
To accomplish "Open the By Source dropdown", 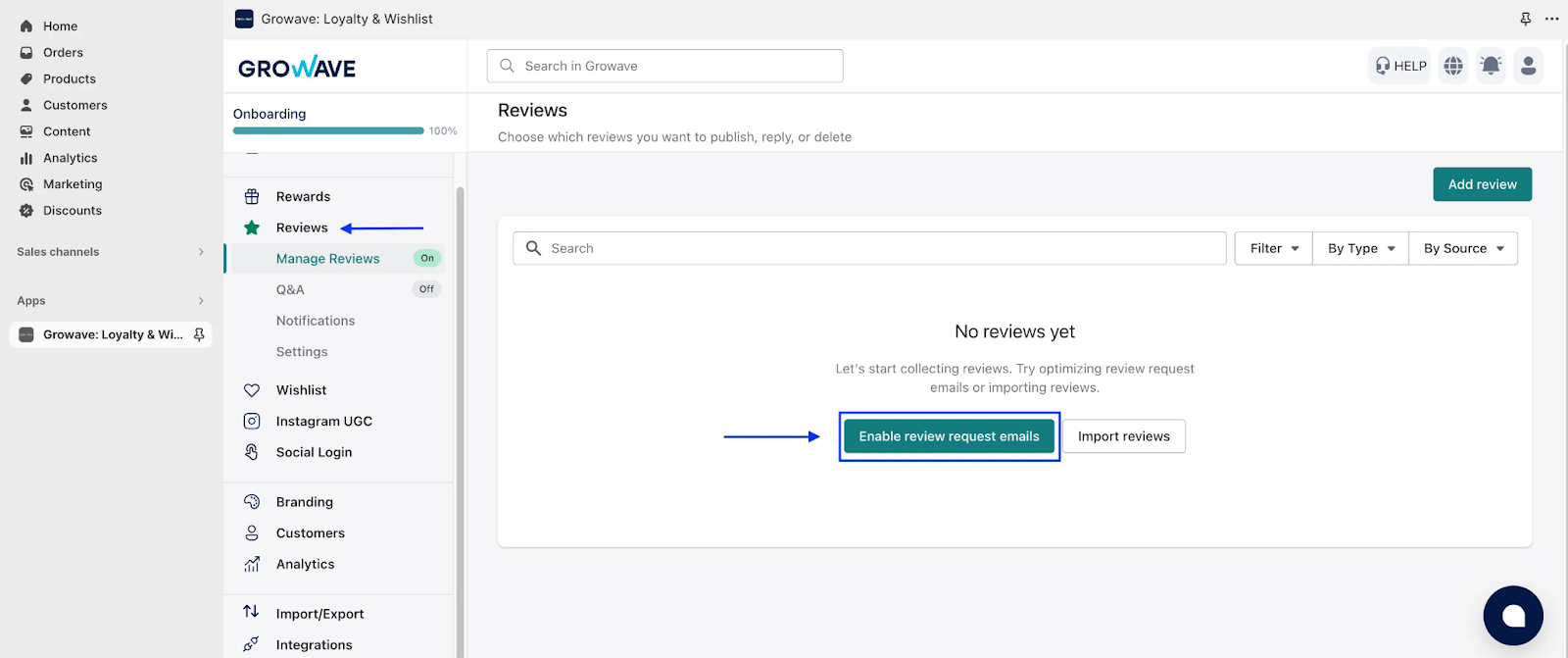I will pos(1463,249).
